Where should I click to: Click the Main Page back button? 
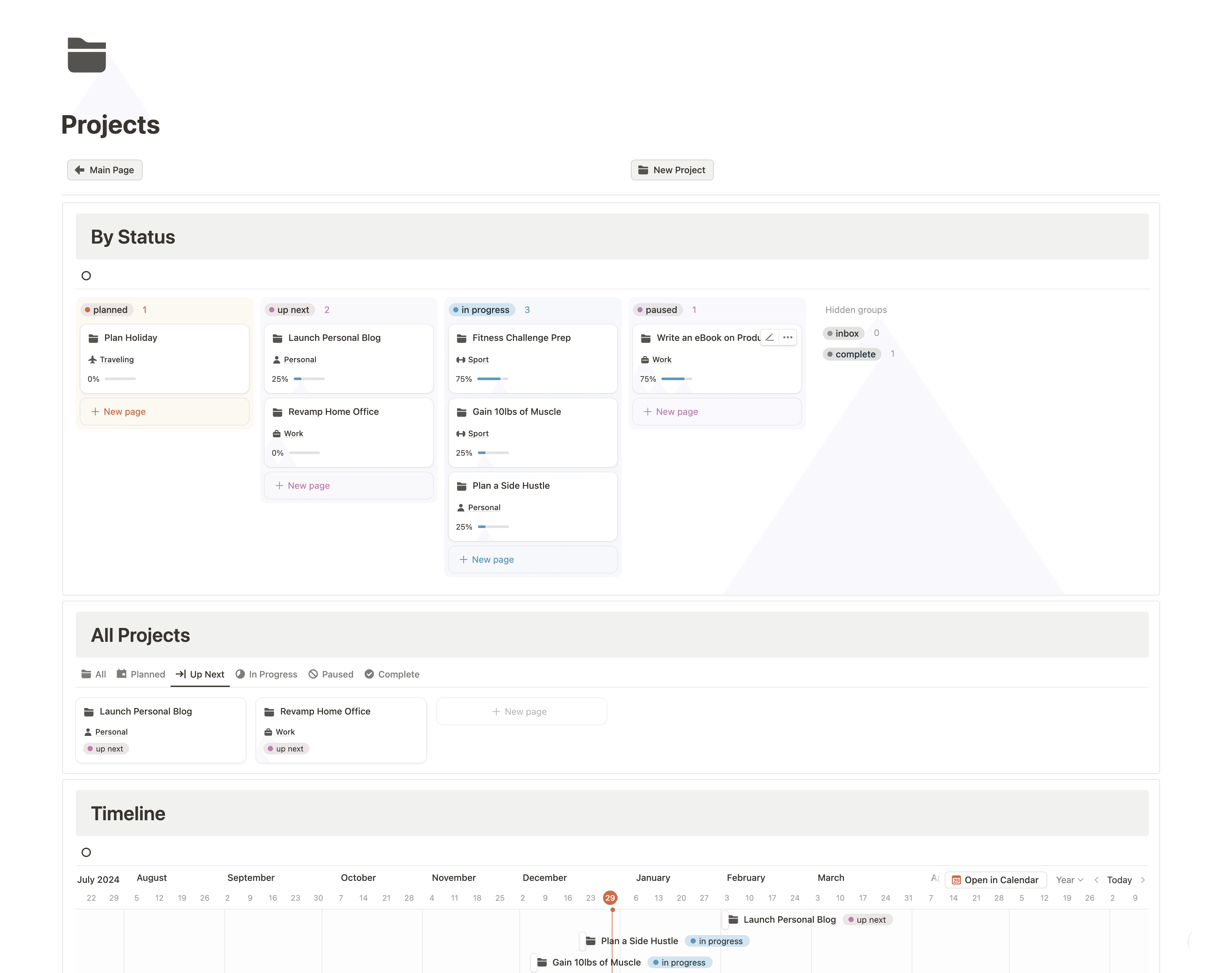[105, 170]
